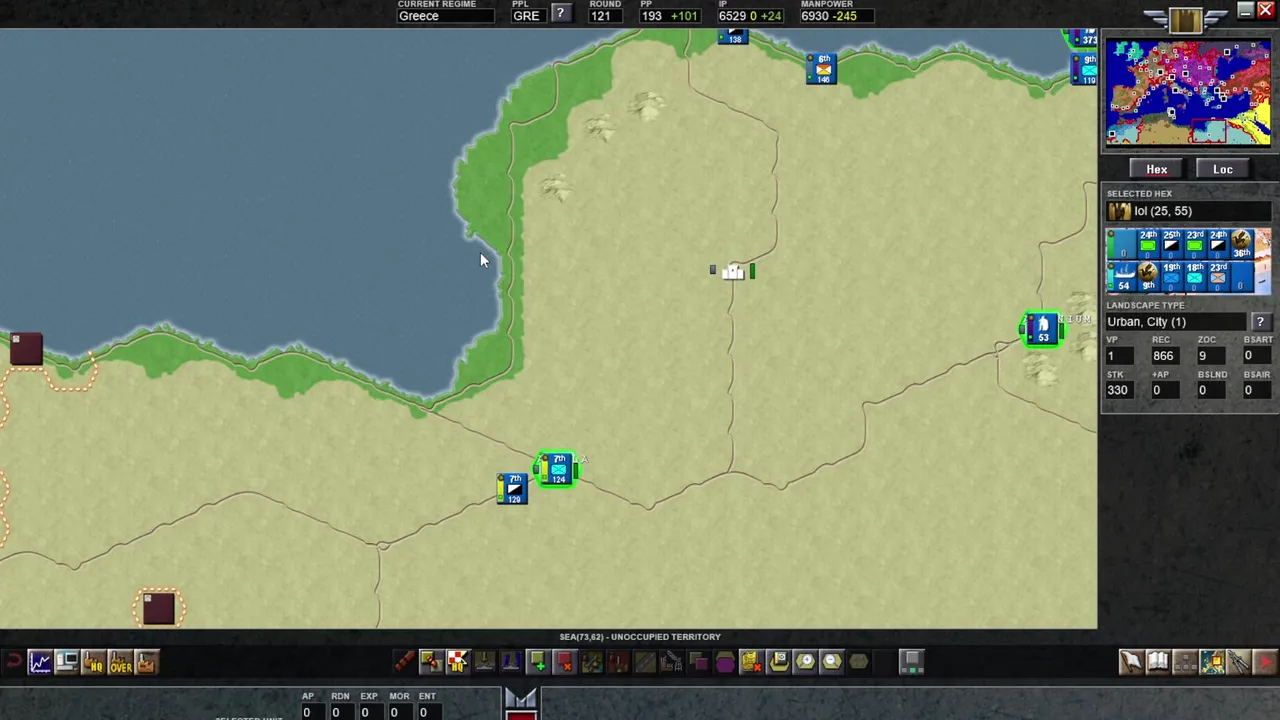Click the gray box with green dots icon

point(912,662)
